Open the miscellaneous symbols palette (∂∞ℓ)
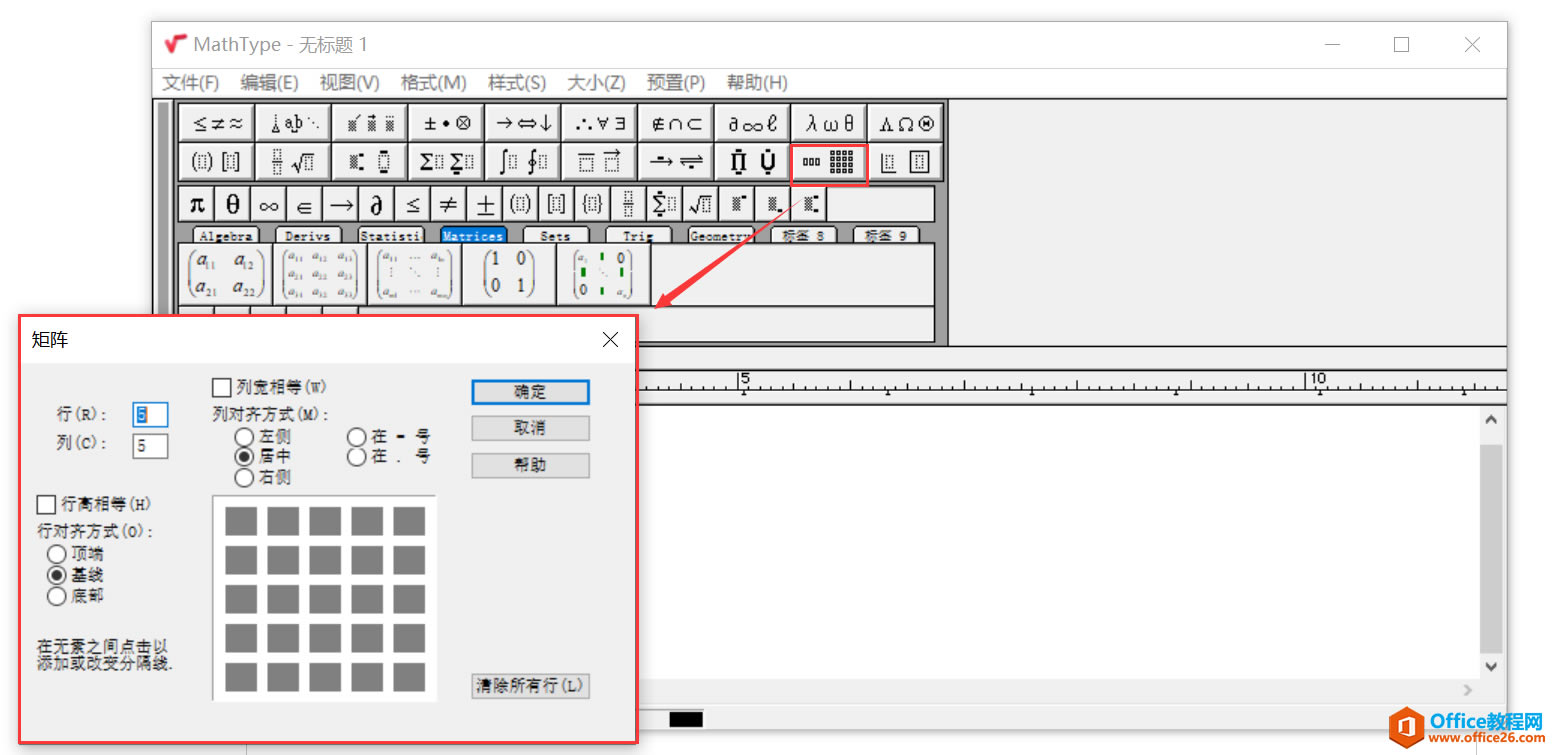 pyautogui.click(x=753, y=123)
